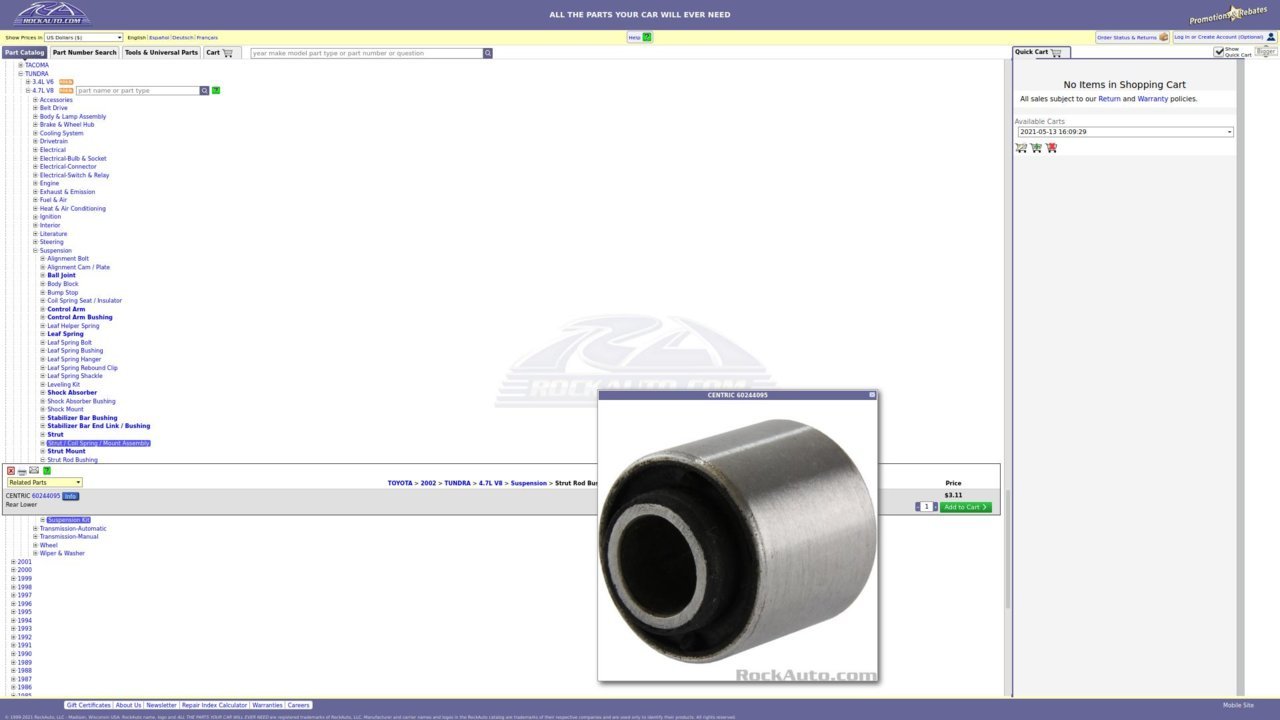Open Gift Certificates footer link

point(88,705)
